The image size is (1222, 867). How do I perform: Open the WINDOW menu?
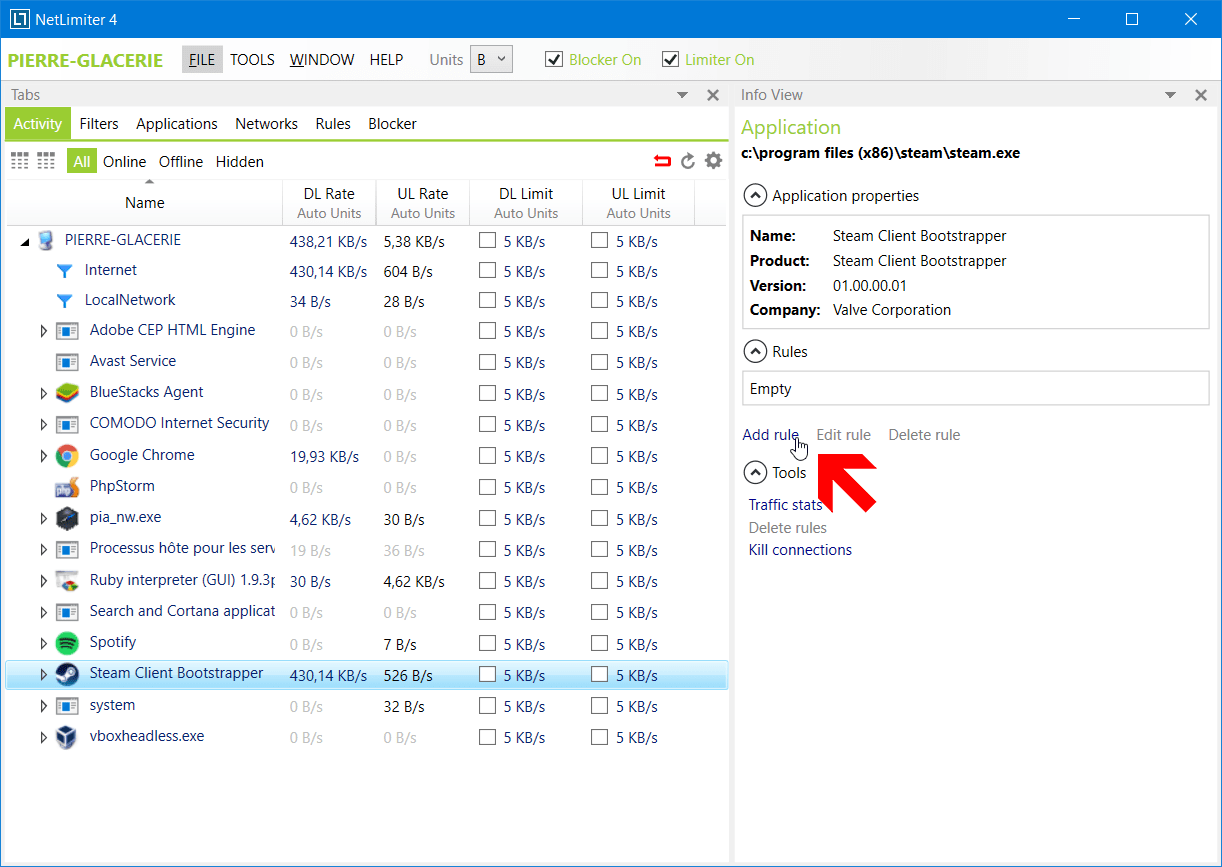point(322,60)
